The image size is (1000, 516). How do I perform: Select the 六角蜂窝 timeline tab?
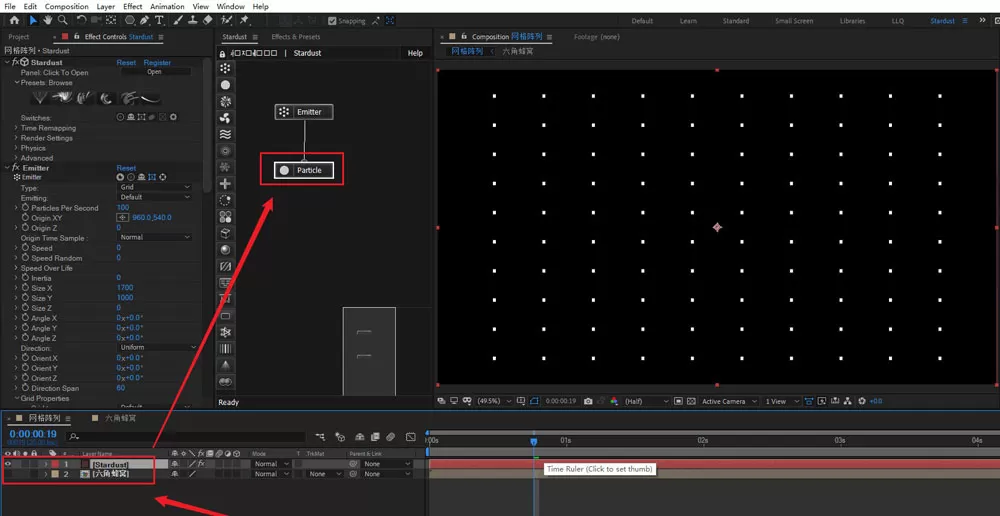click(121, 418)
